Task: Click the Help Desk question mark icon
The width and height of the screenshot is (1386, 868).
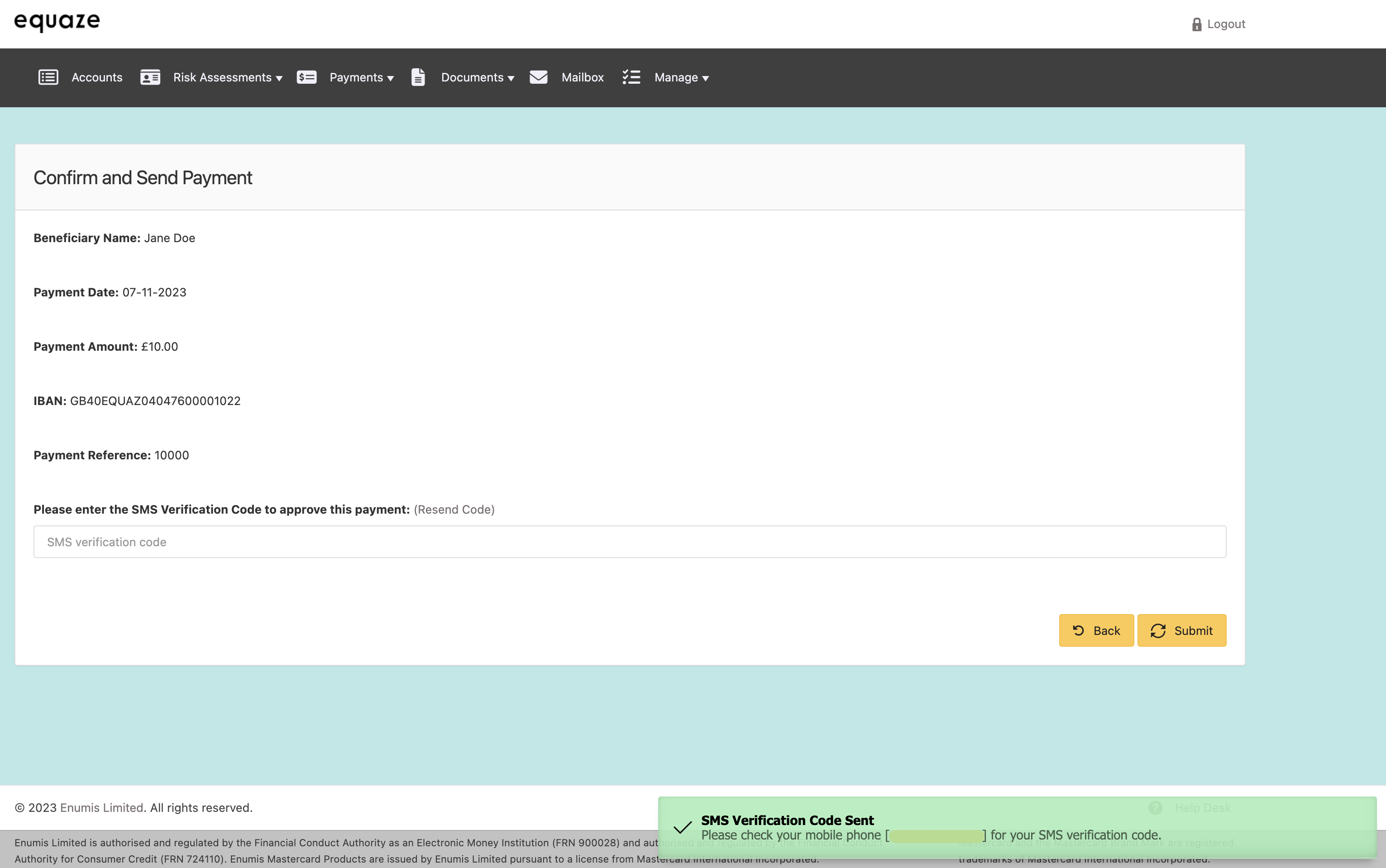Action: click(1155, 808)
